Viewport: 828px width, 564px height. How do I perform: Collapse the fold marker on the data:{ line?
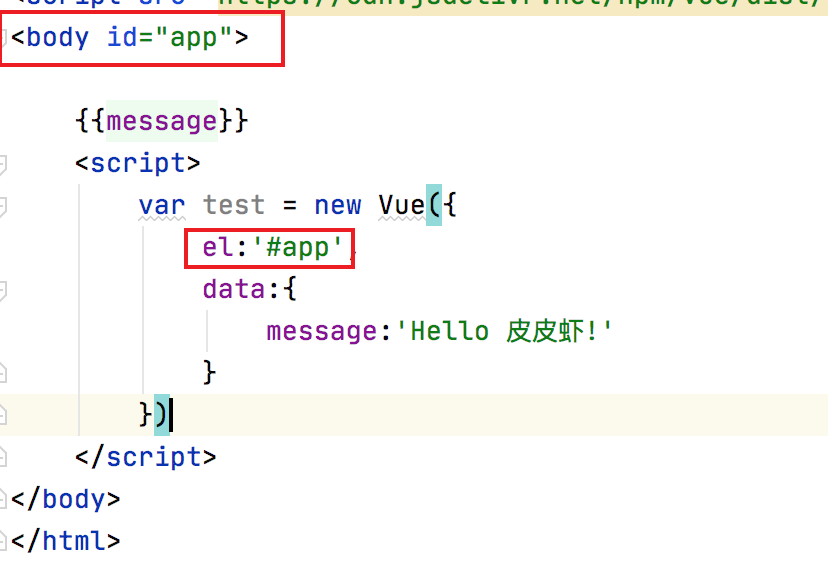click(2, 291)
